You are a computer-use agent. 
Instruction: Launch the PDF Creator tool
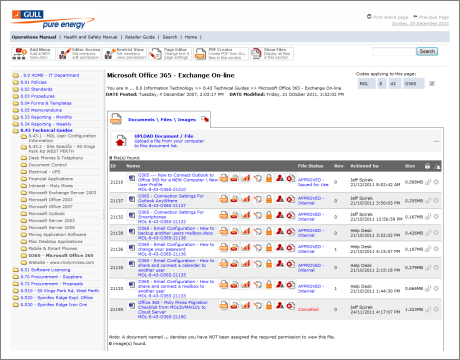pyautogui.click(x=221, y=54)
